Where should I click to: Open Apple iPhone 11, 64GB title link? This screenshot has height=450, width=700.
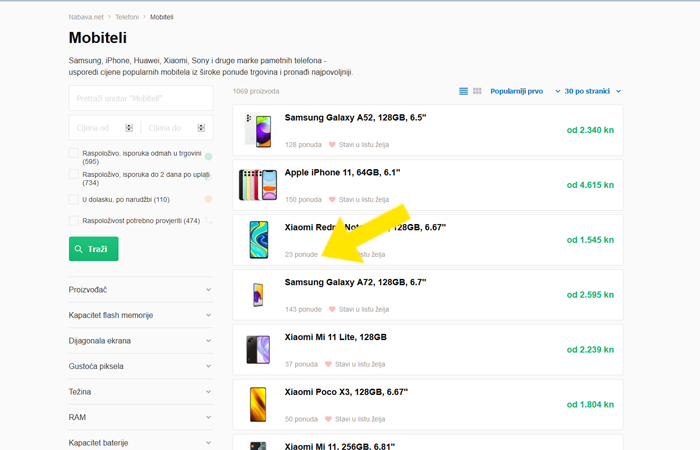pos(342,172)
